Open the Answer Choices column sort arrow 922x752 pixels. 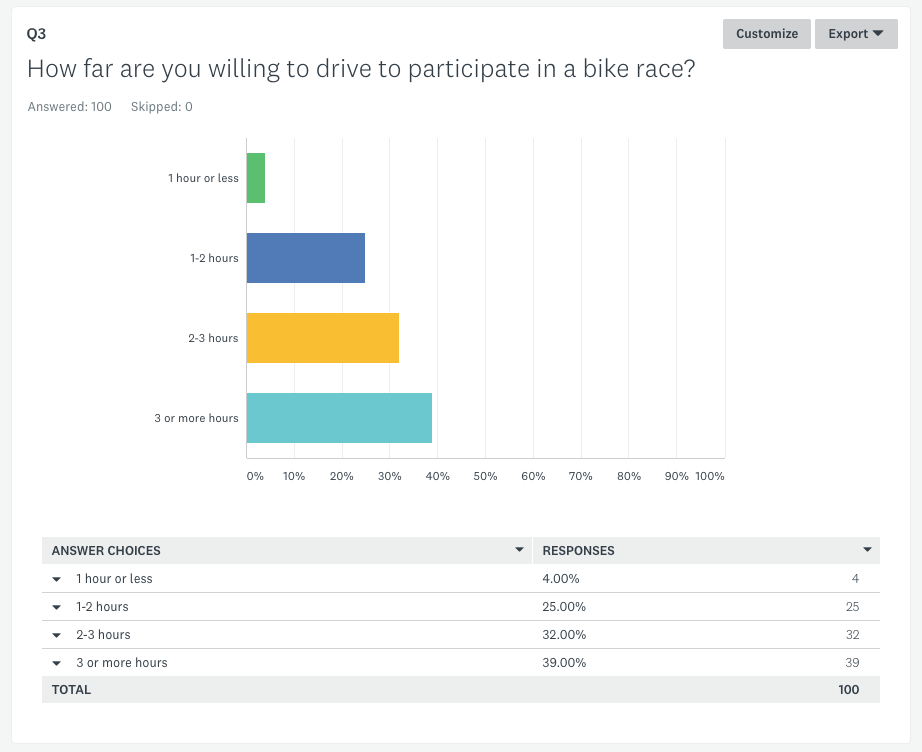pos(519,550)
